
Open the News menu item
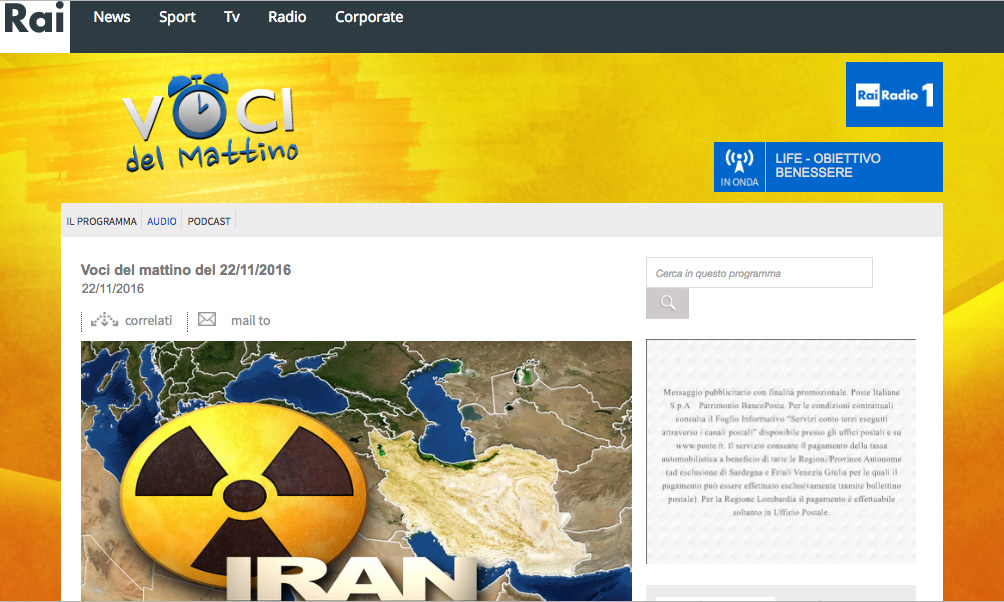pos(112,17)
